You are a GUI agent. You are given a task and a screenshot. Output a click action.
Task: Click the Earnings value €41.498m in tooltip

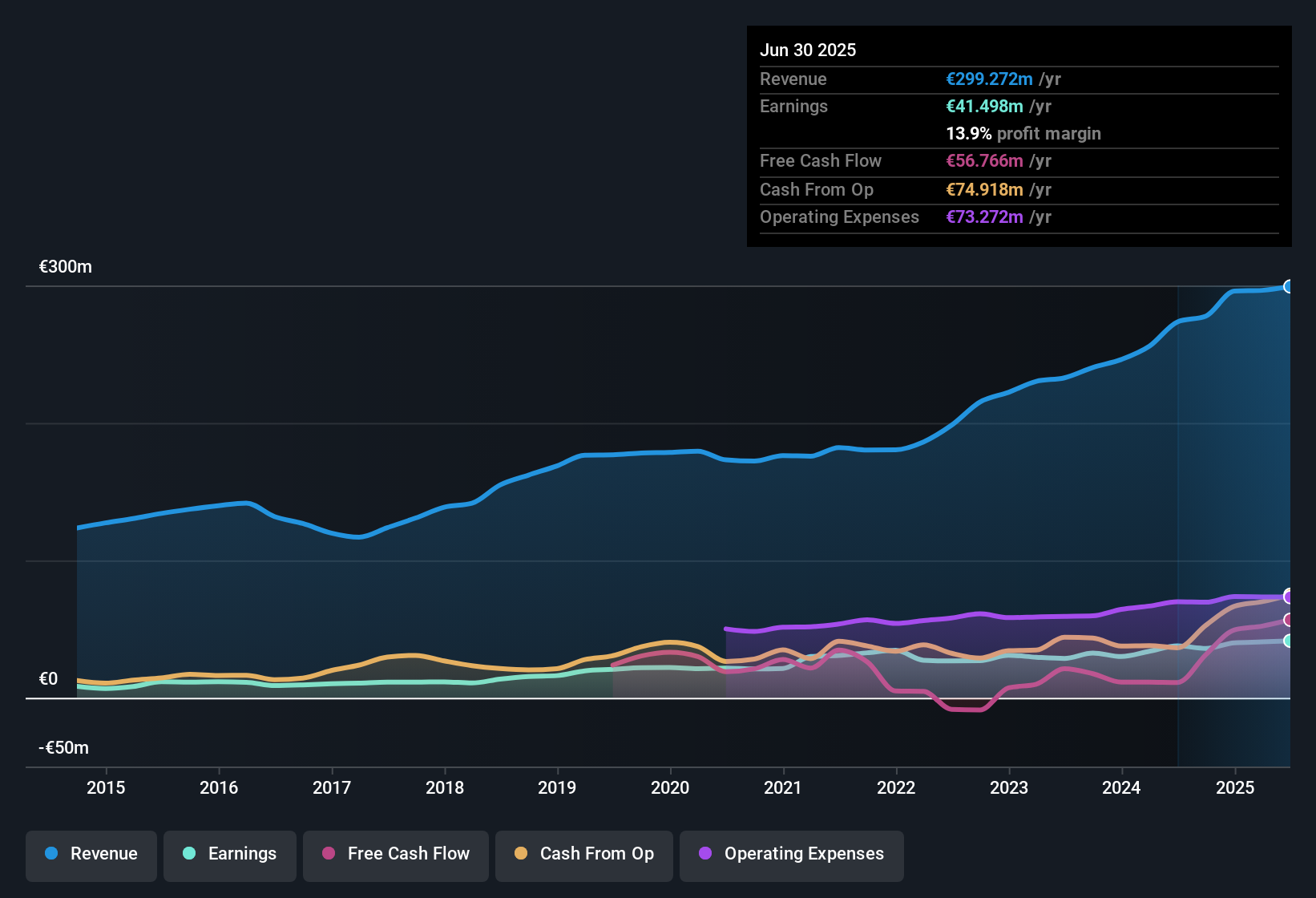coord(984,106)
